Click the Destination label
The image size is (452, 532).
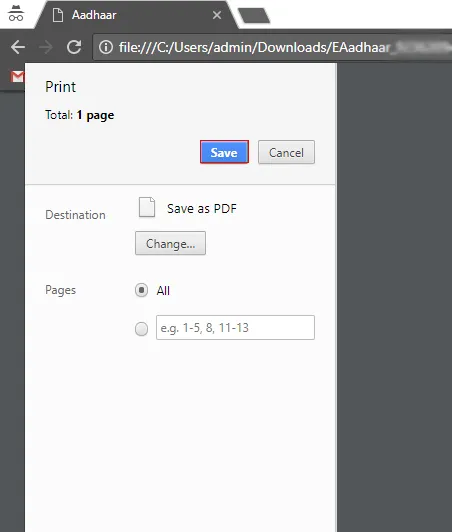75,215
